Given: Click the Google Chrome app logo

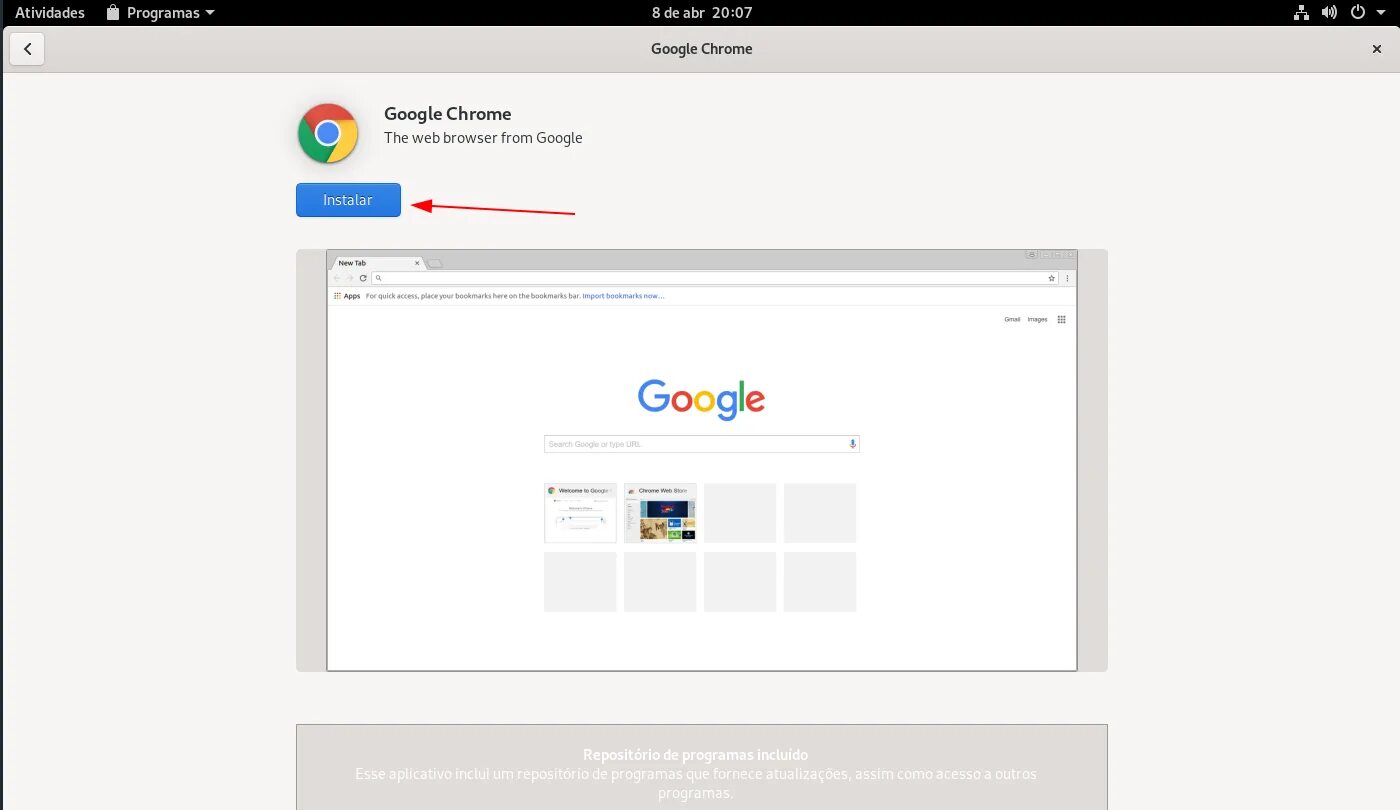Looking at the screenshot, I should (328, 133).
